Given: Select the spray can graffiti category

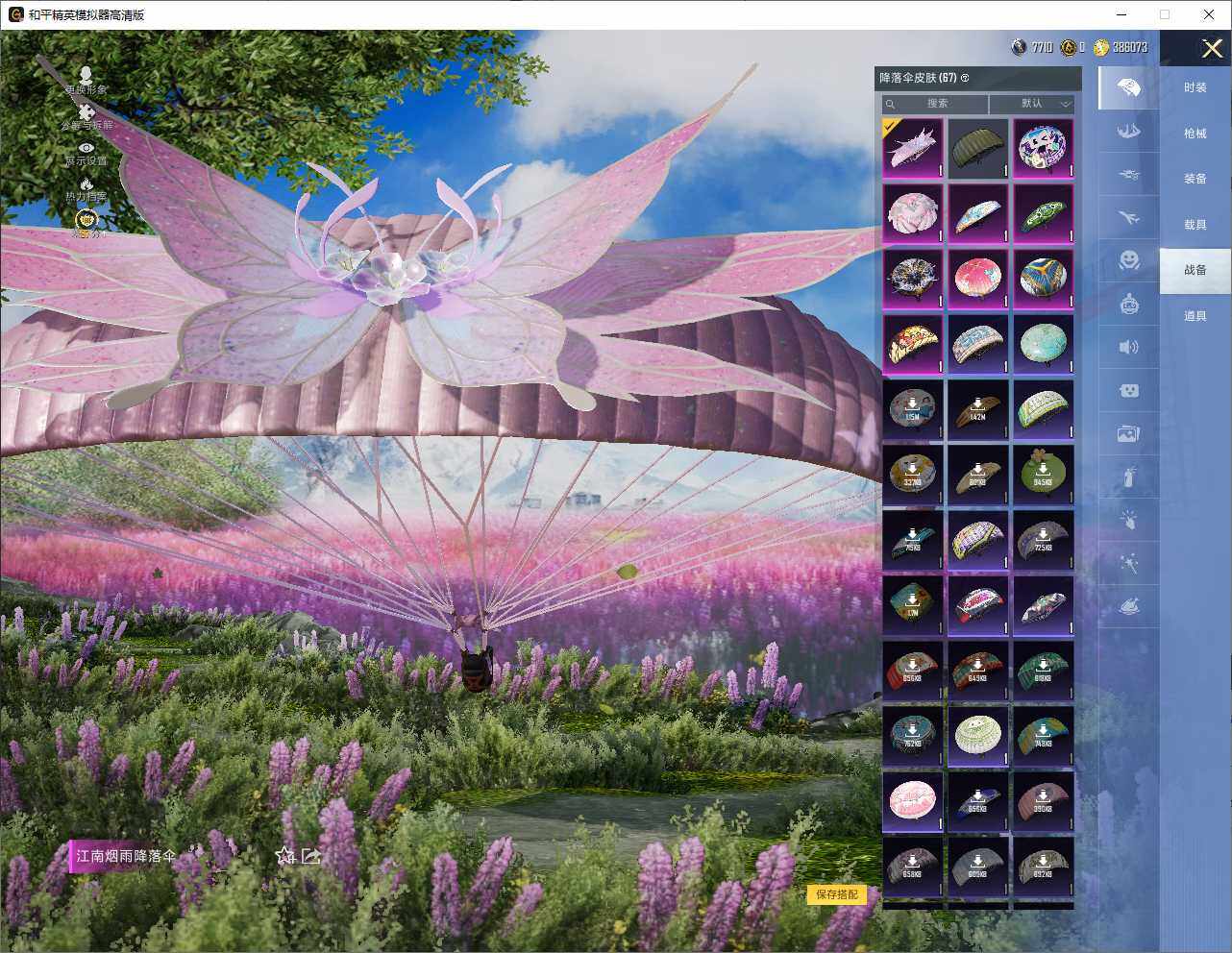Looking at the screenshot, I should [x=1129, y=476].
